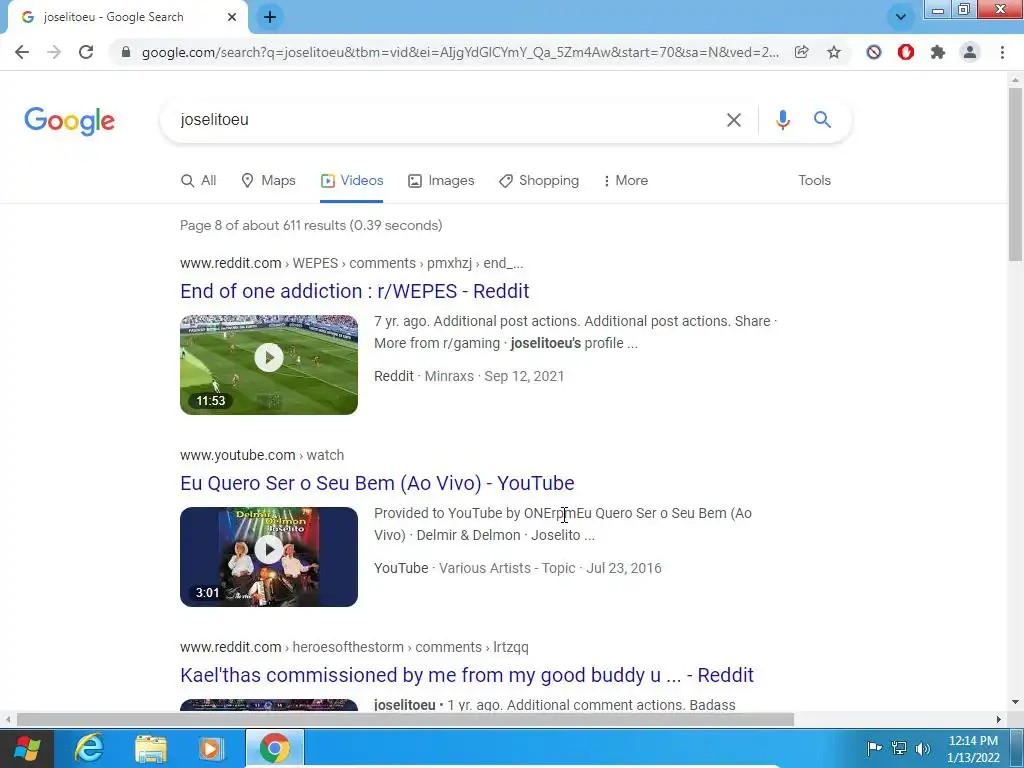Open Kael'thas commissioned Reddit result
The image size is (1024, 768).
point(467,675)
